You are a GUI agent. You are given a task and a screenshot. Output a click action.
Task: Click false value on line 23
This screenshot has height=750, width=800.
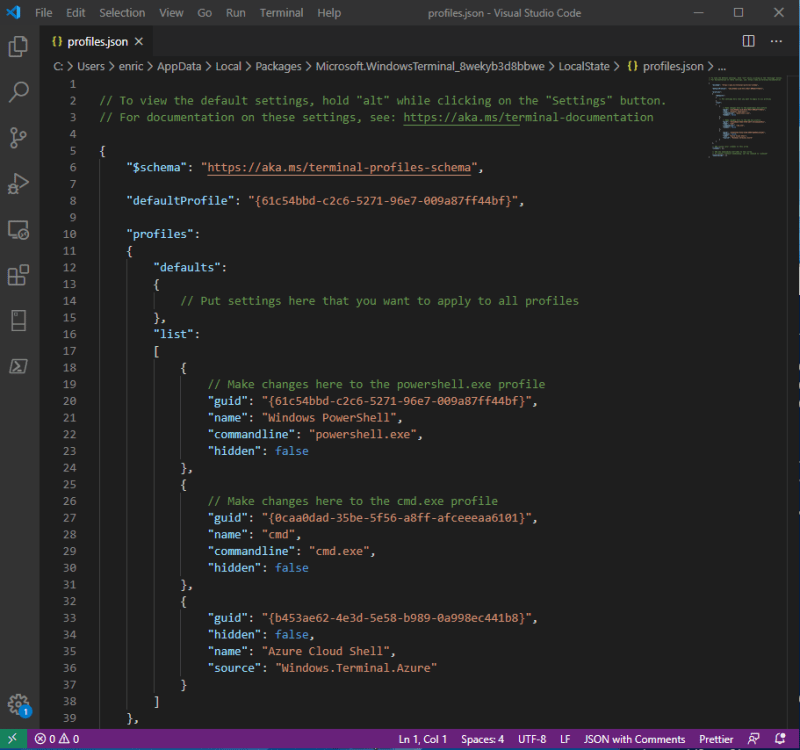[x=292, y=451]
